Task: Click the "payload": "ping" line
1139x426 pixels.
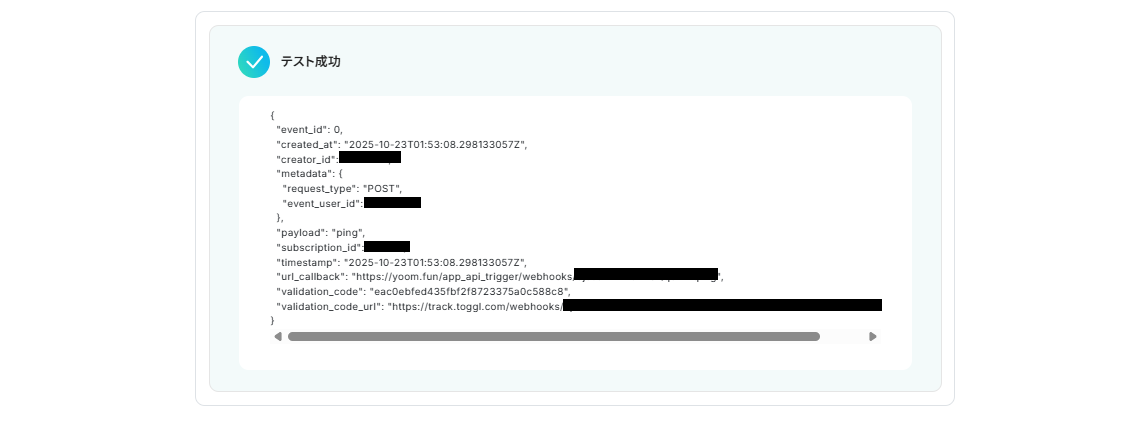Action: click(320, 233)
